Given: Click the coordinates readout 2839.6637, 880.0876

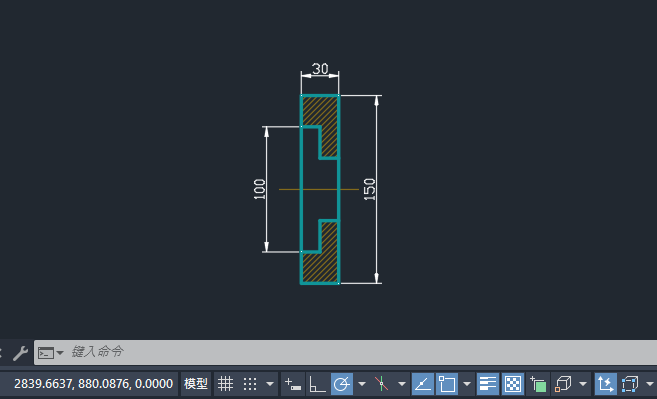Looking at the screenshot, I should (x=93, y=383).
